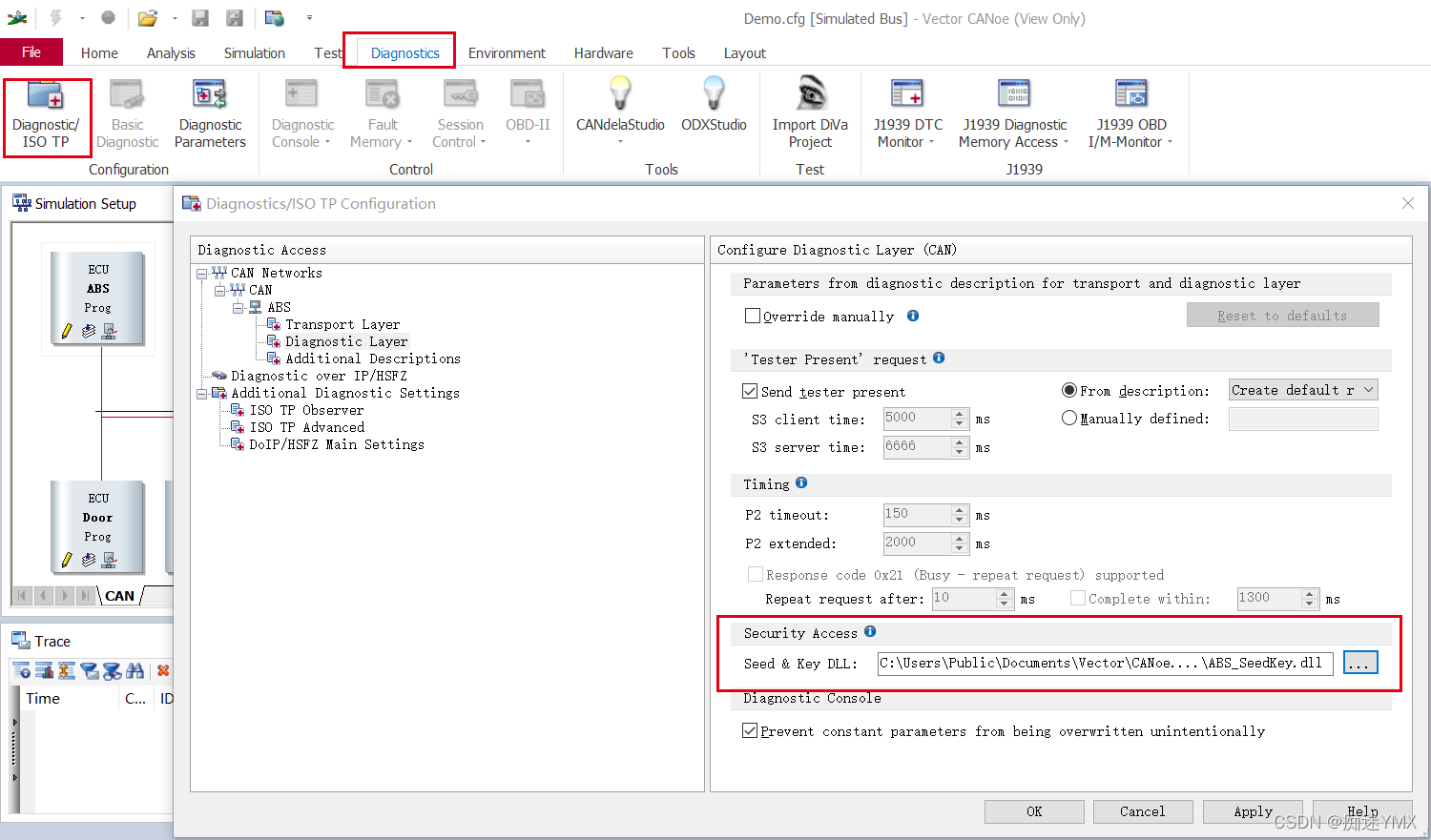The height and width of the screenshot is (840, 1431).
Task: Open the J1939 OBD I/M-Monitor
Action: (x=1131, y=116)
